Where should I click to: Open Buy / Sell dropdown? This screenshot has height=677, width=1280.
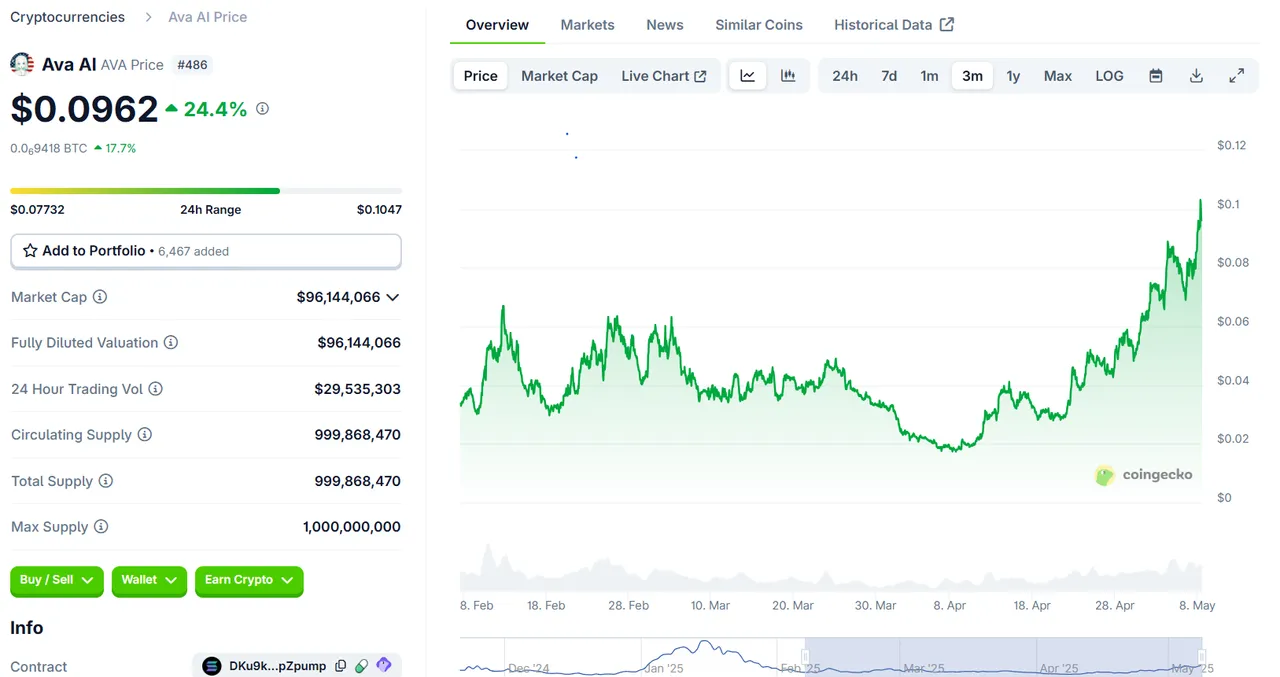[57, 580]
